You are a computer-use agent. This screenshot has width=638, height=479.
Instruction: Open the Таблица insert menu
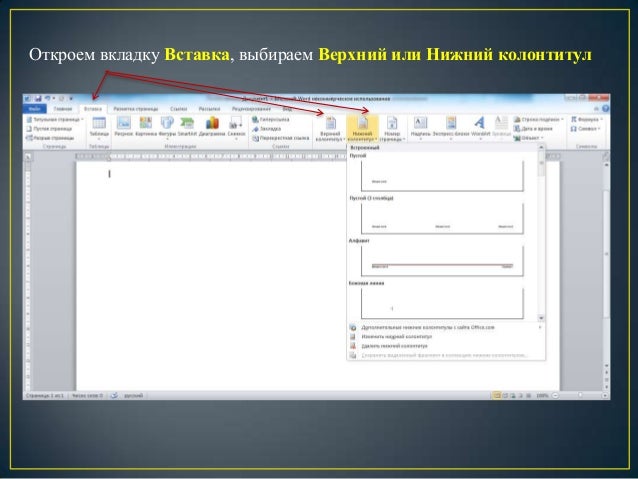coord(99,127)
